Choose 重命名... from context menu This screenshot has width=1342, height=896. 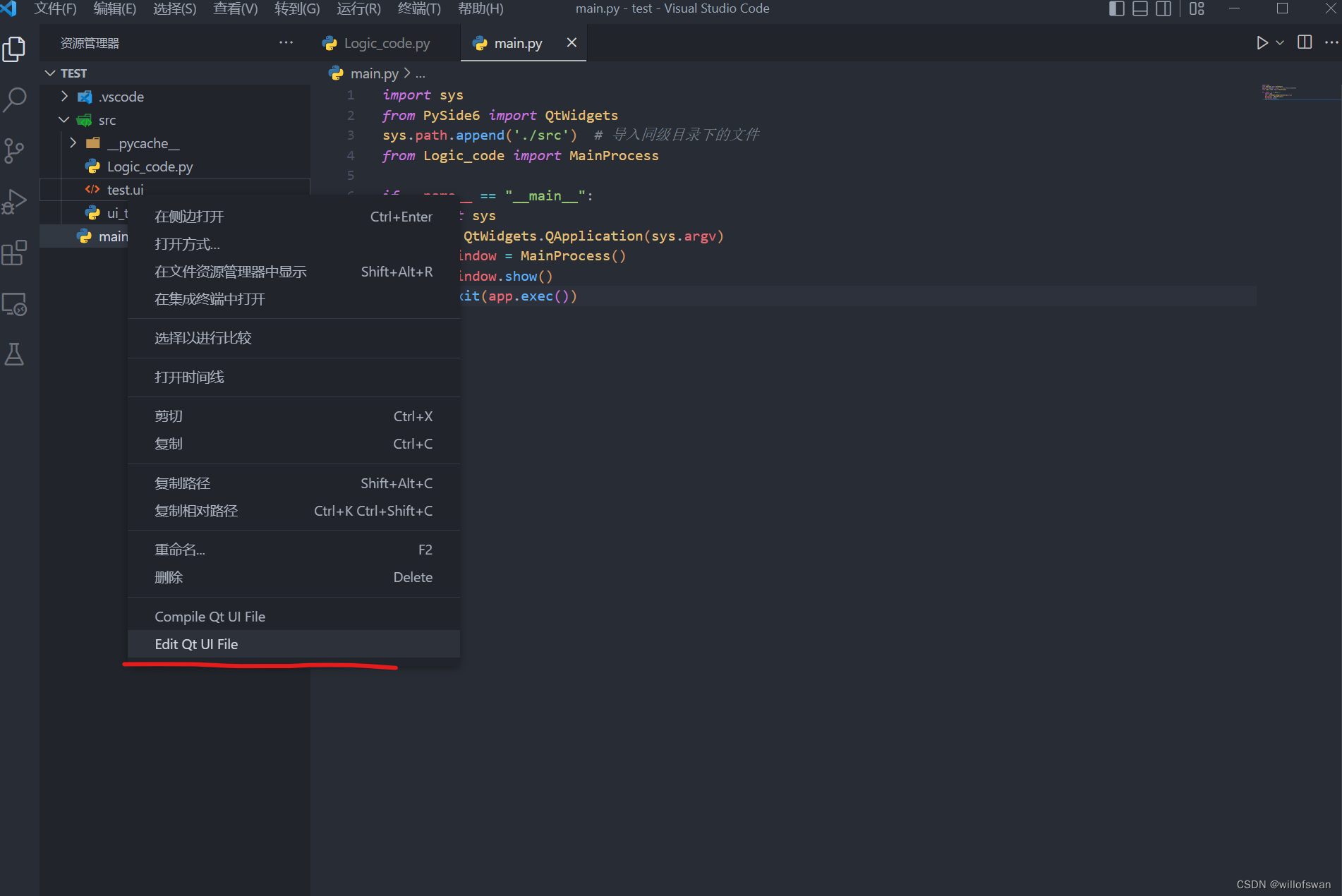coord(294,550)
